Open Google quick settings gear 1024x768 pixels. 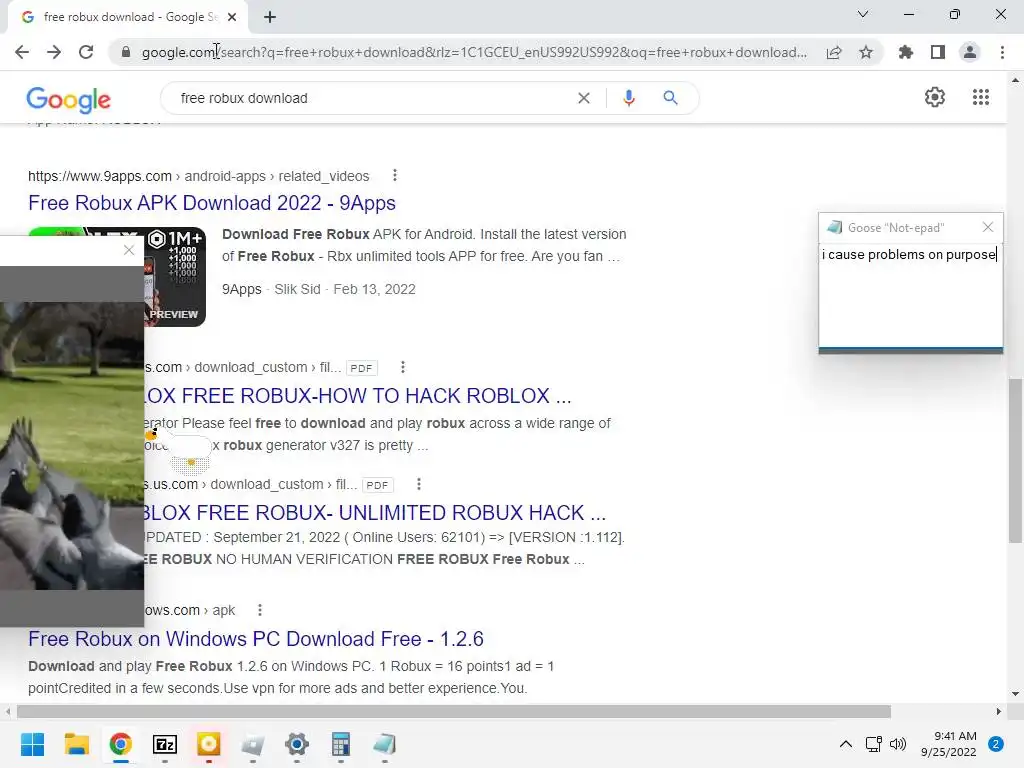tap(935, 97)
